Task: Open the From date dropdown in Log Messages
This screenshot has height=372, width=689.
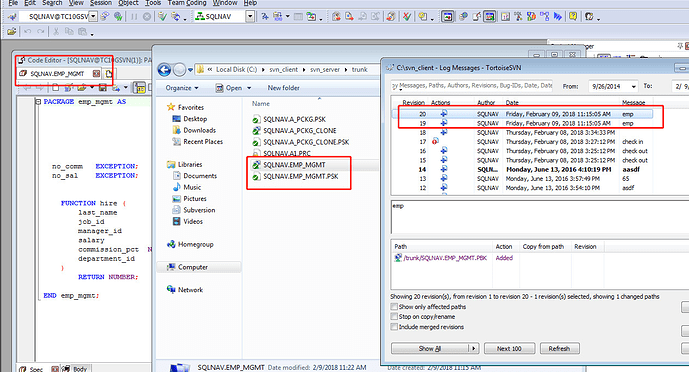Action: coord(633,87)
